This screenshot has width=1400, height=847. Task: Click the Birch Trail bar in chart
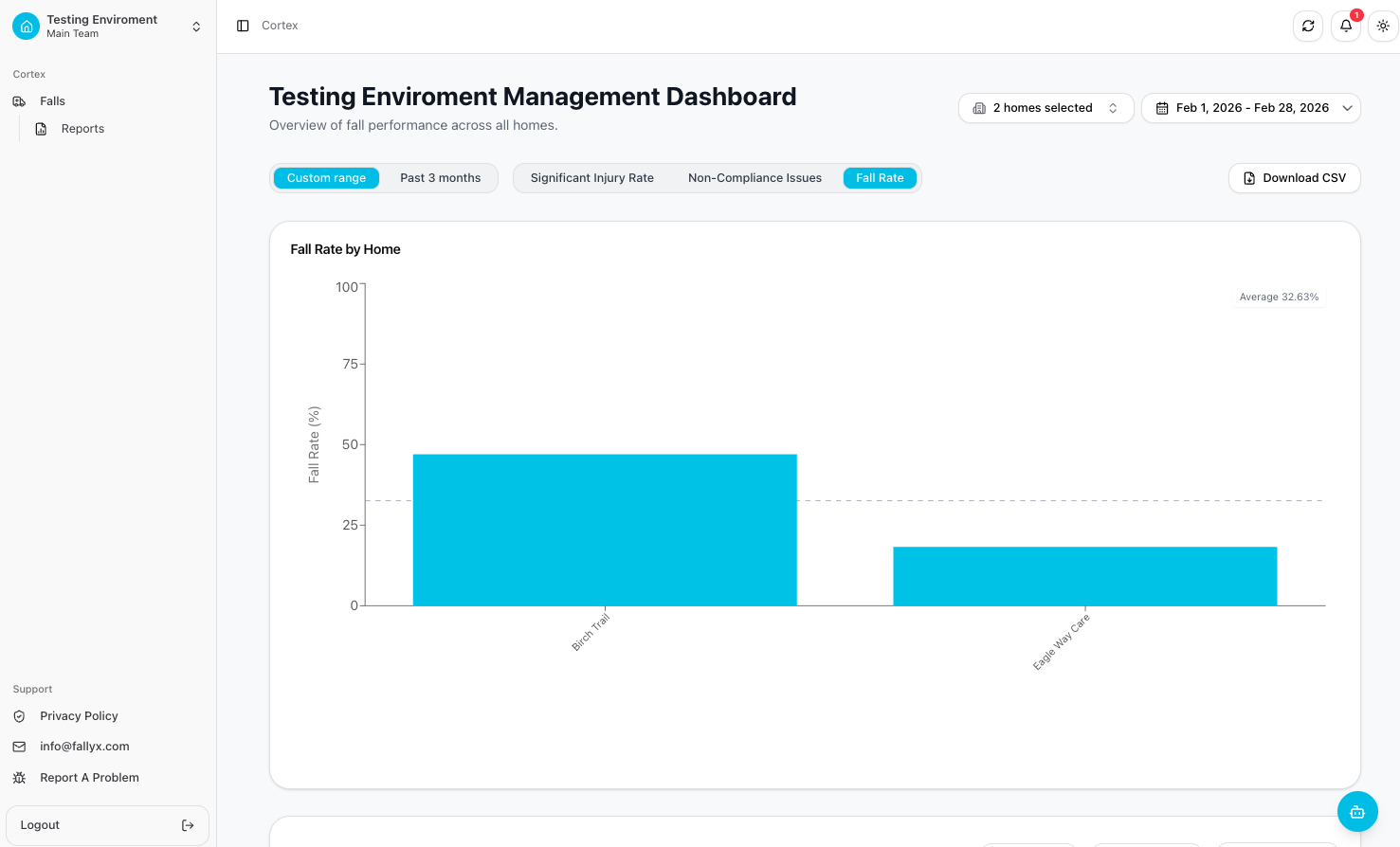(x=605, y=530)
